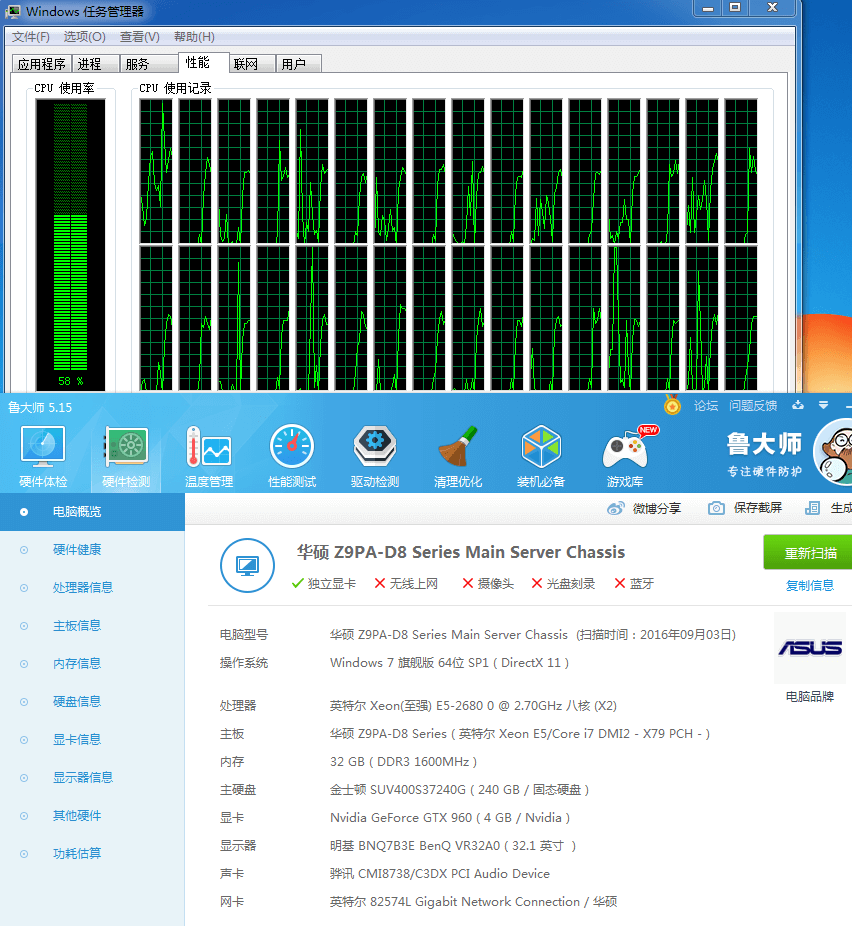Open the 论坛 forum link

click(706, 406)
